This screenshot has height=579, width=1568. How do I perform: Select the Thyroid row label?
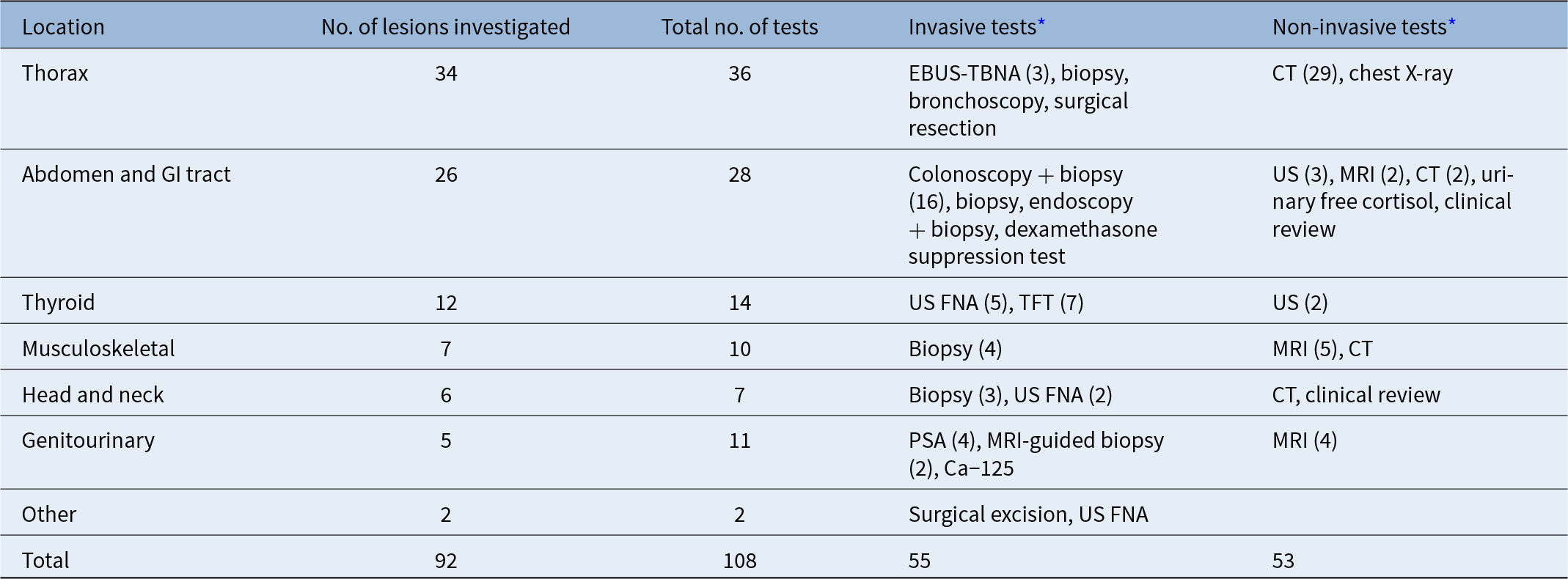(58, 303)
